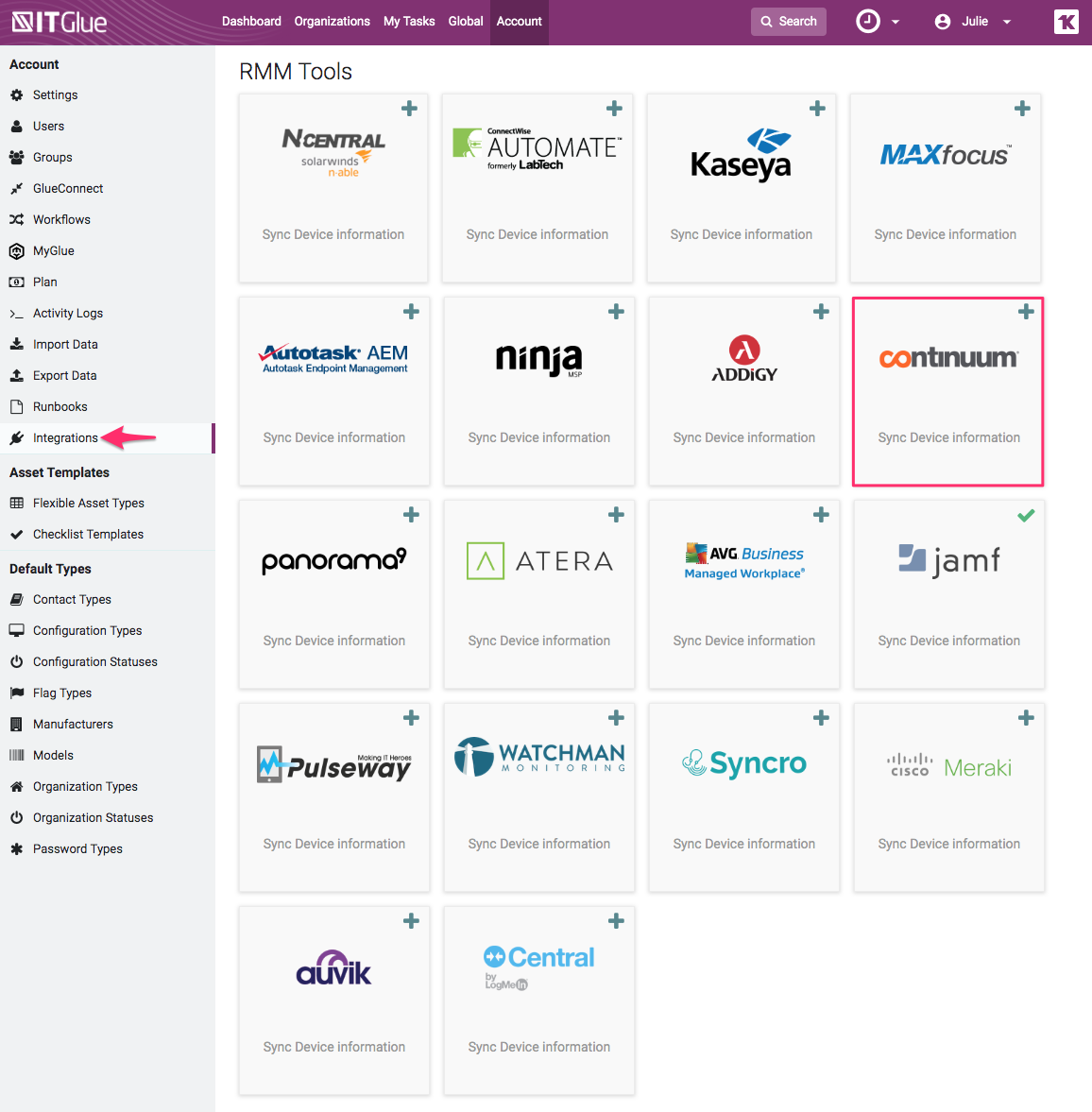The image size is (1092, 1112).
Task: Open Configuration Types in sidebar
Action: tap(107, 631)
